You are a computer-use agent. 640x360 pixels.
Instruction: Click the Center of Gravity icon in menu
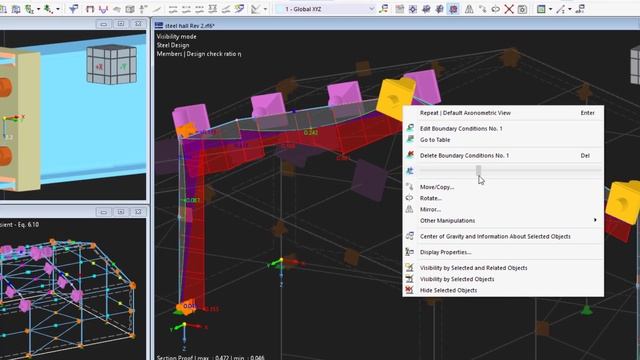pyautogui.click(x=409, y=236)
